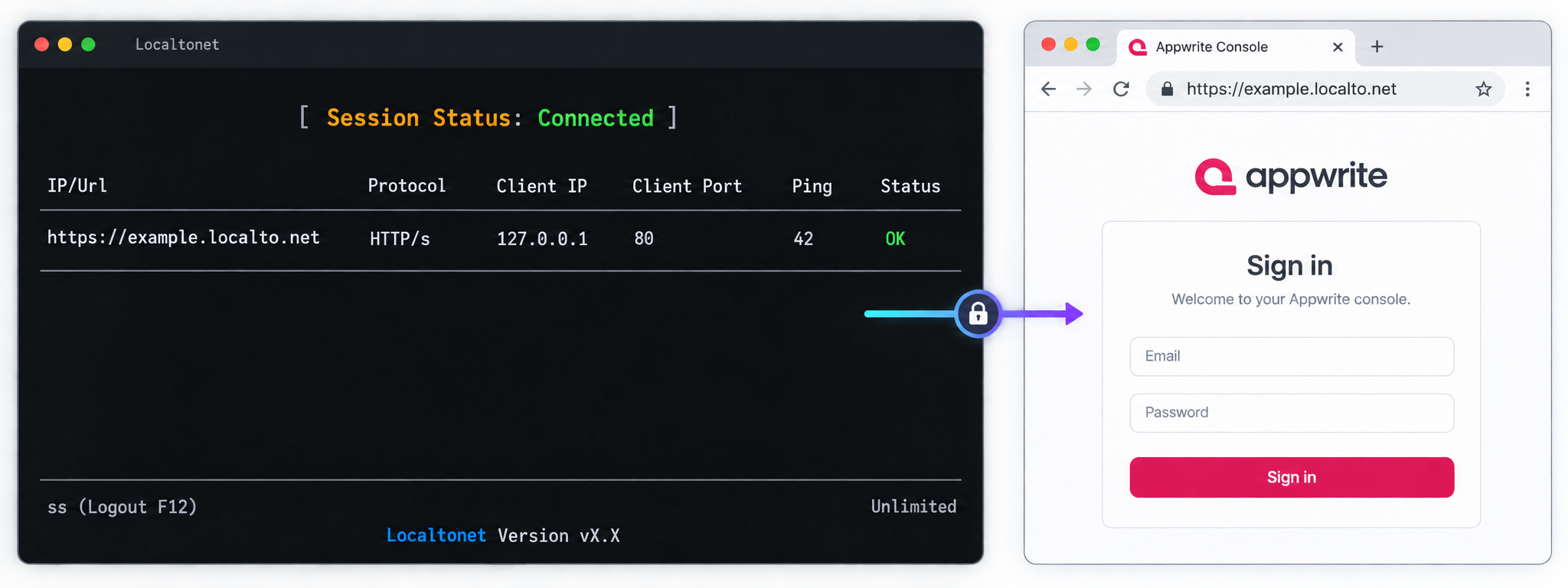Click the green OK status cell
Screen dimensions: 1568x588
click(x=895, y=239)
